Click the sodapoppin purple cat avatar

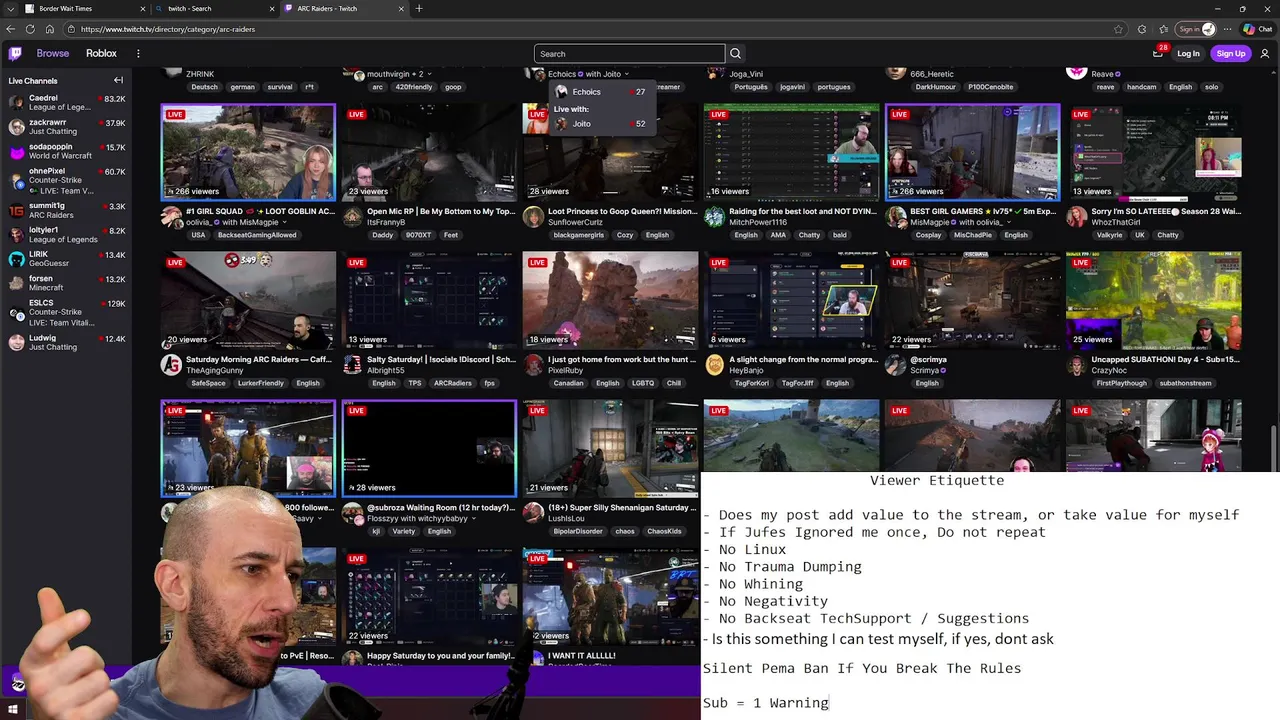(16, 152)
